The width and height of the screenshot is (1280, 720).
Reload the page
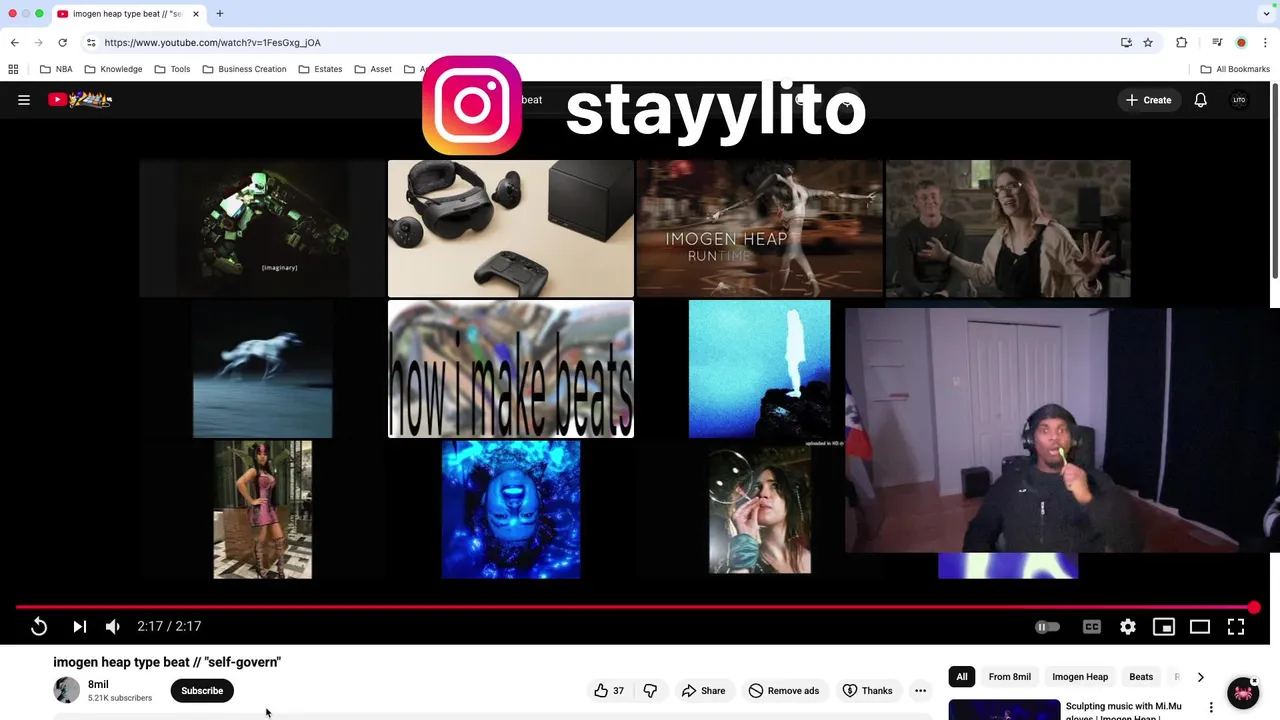62,42
